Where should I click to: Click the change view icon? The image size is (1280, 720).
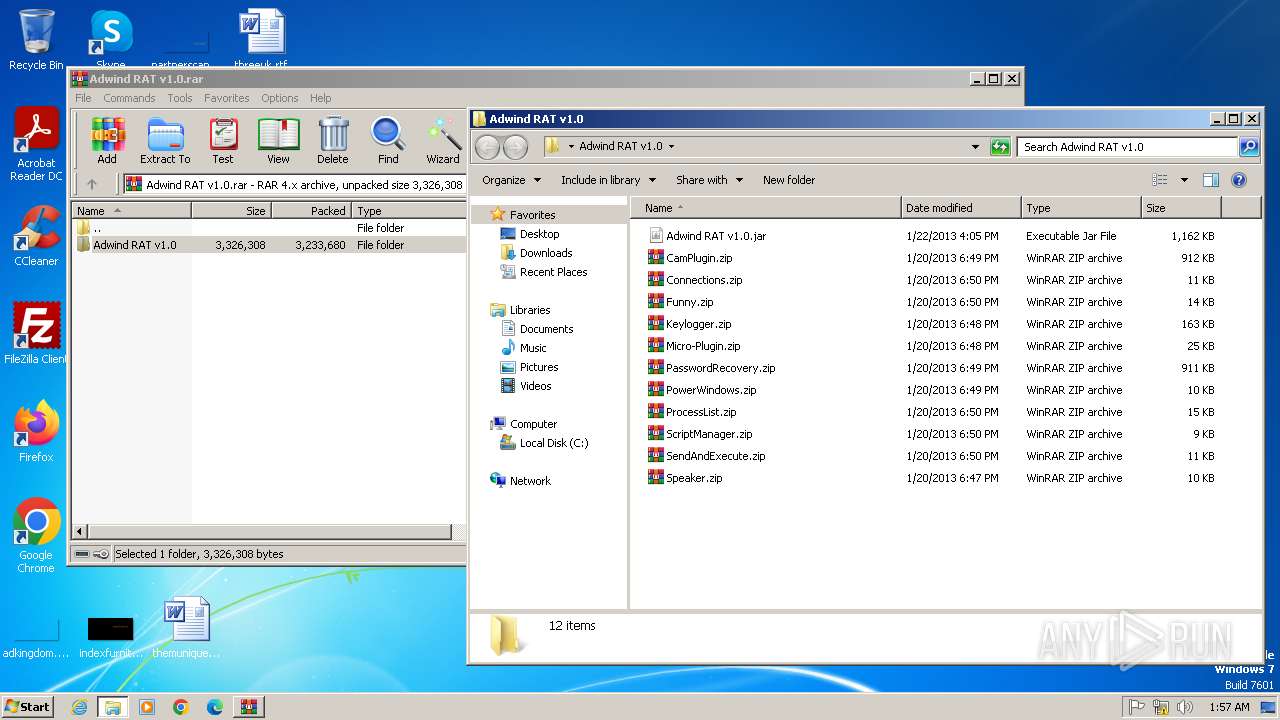click(1160, 180)
